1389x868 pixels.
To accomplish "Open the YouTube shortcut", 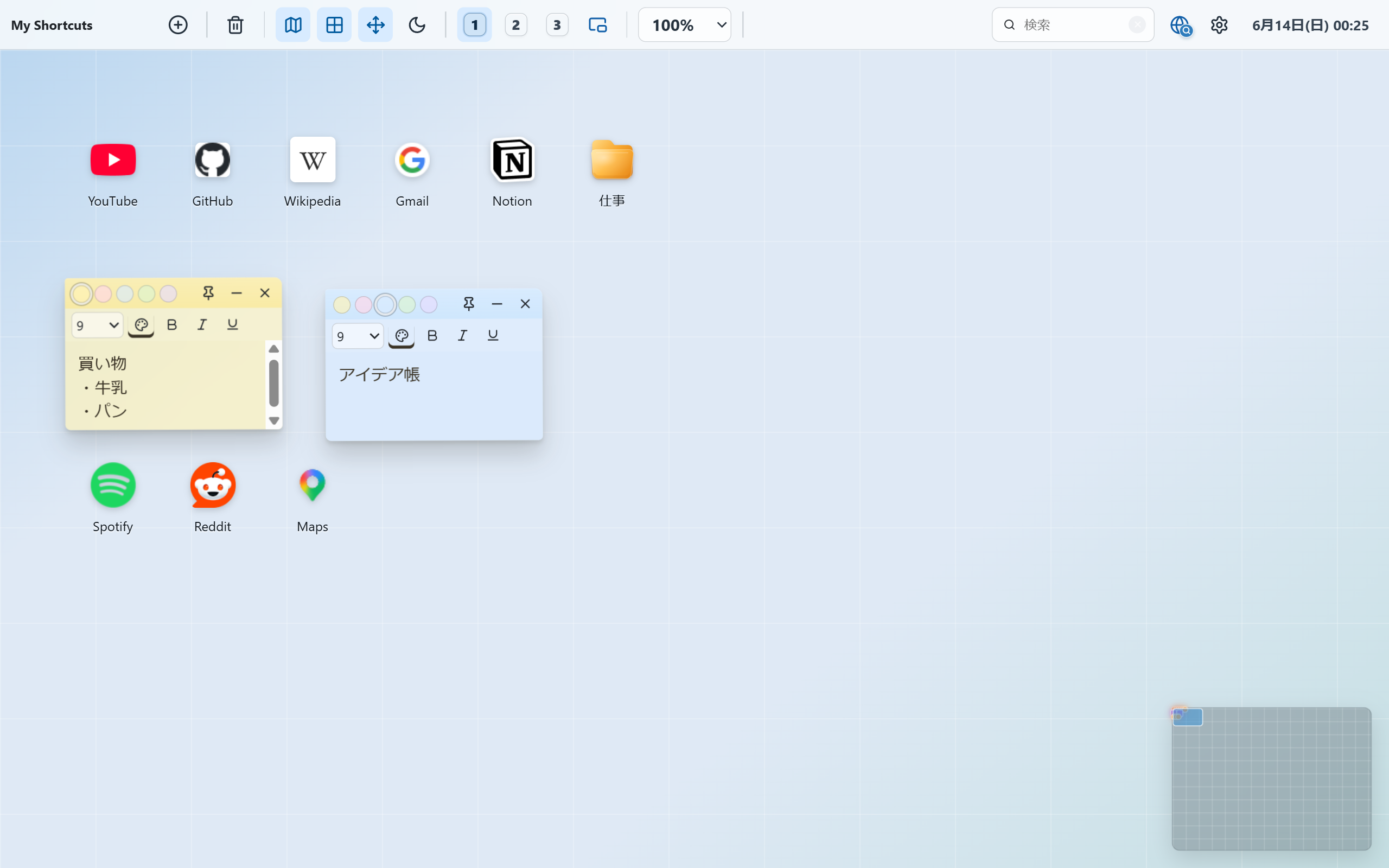I will click(x=113, y=159).
